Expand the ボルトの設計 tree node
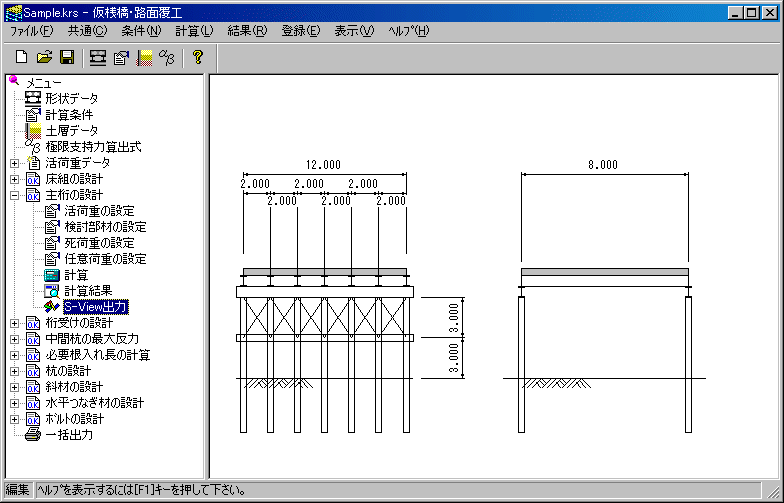This screenshot has width=784, height=503. pyautogui.click(x=14, y=419)
